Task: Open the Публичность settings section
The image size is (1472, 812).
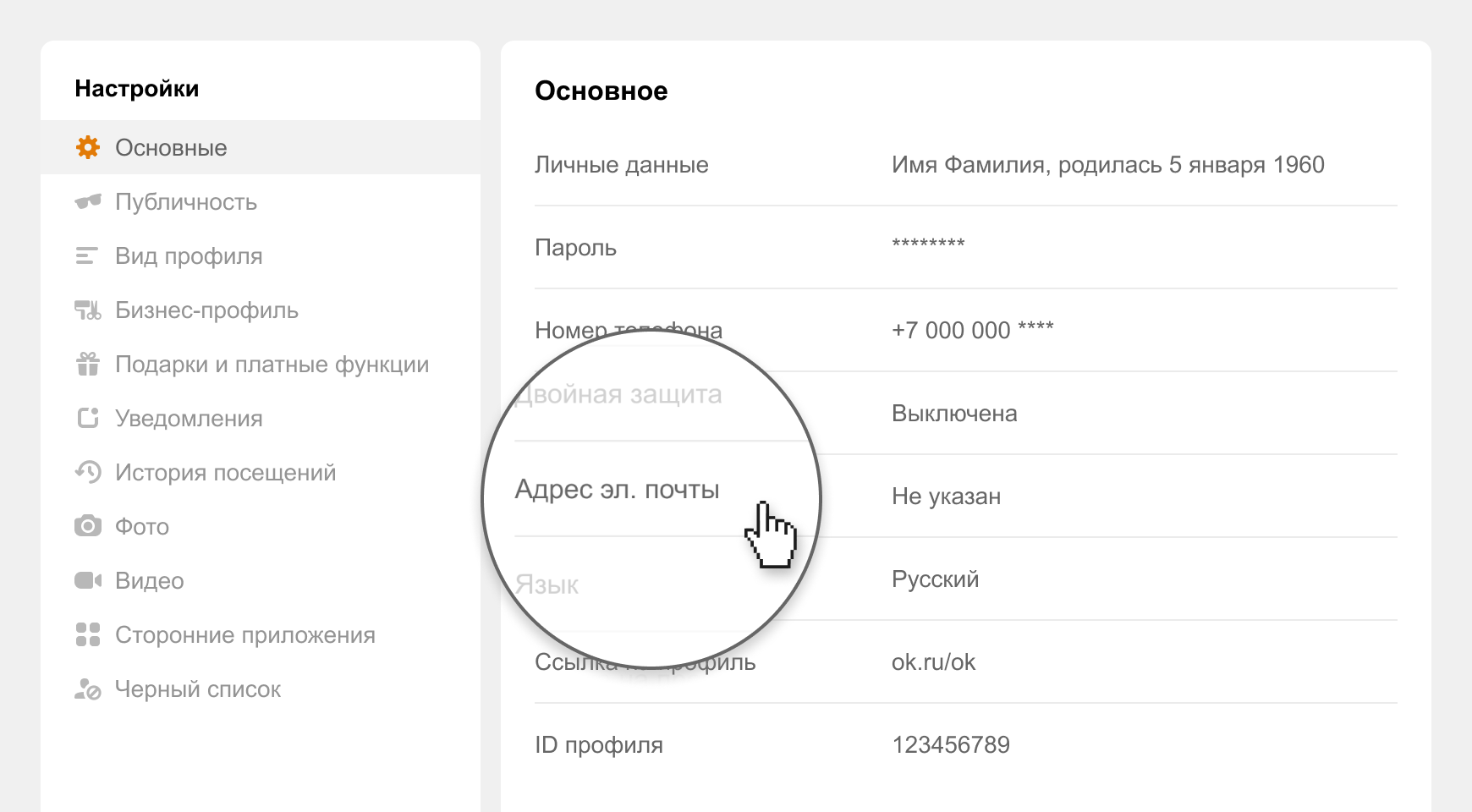Action: click(x=261, y=201)
